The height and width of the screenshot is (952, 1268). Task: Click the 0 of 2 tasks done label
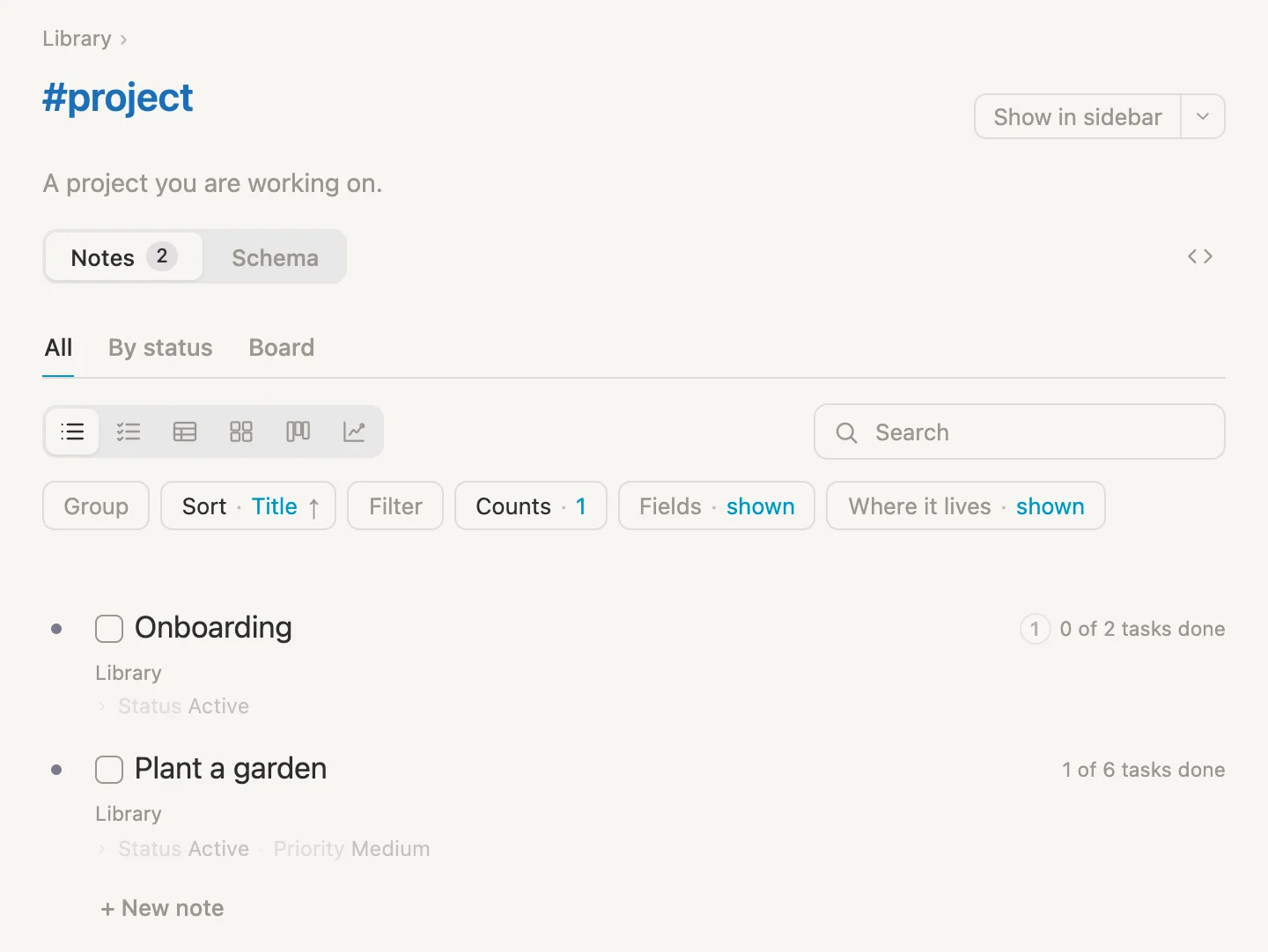(x=1142, y=629)
